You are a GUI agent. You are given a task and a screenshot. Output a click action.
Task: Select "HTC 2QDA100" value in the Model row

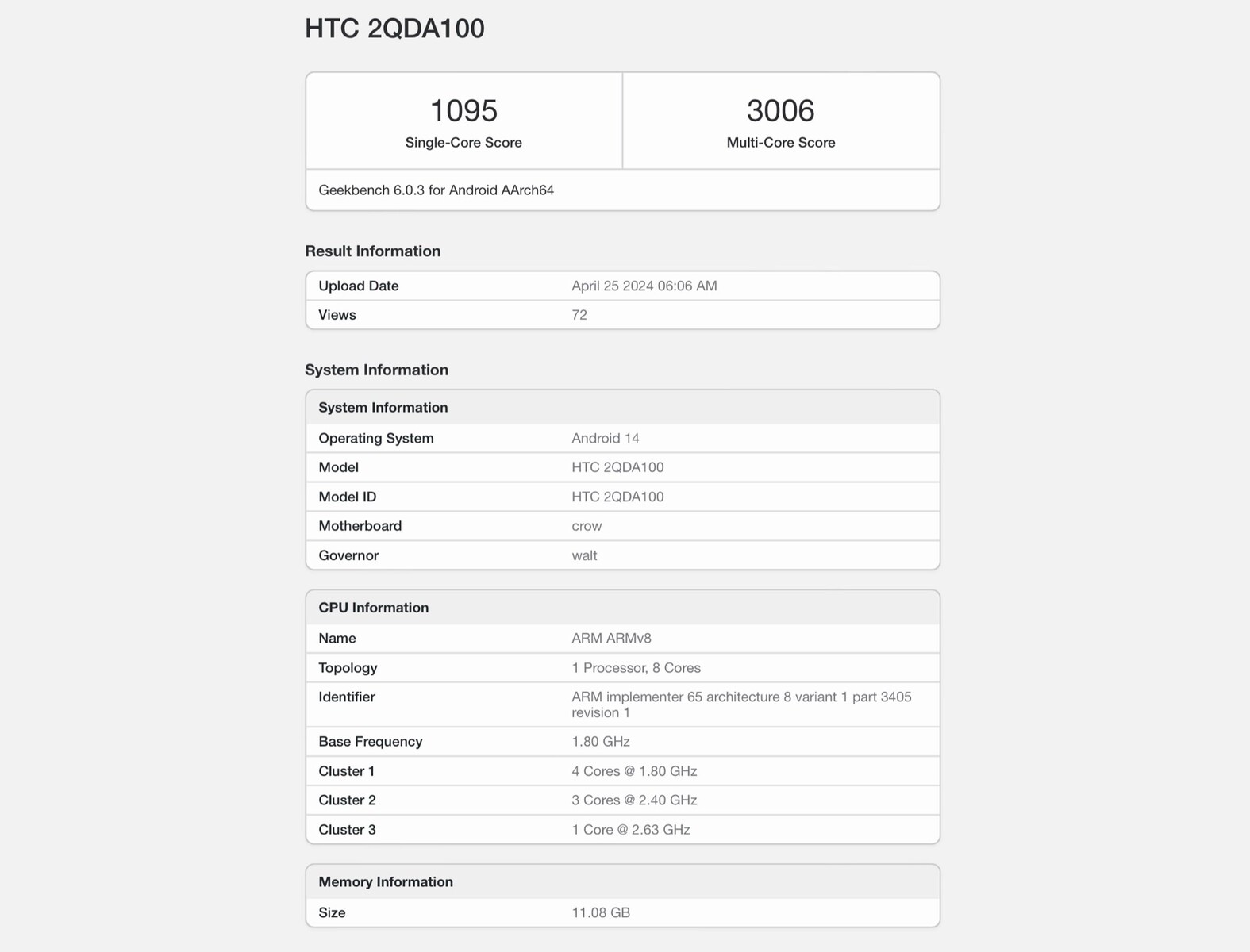[x=618, y=467]
